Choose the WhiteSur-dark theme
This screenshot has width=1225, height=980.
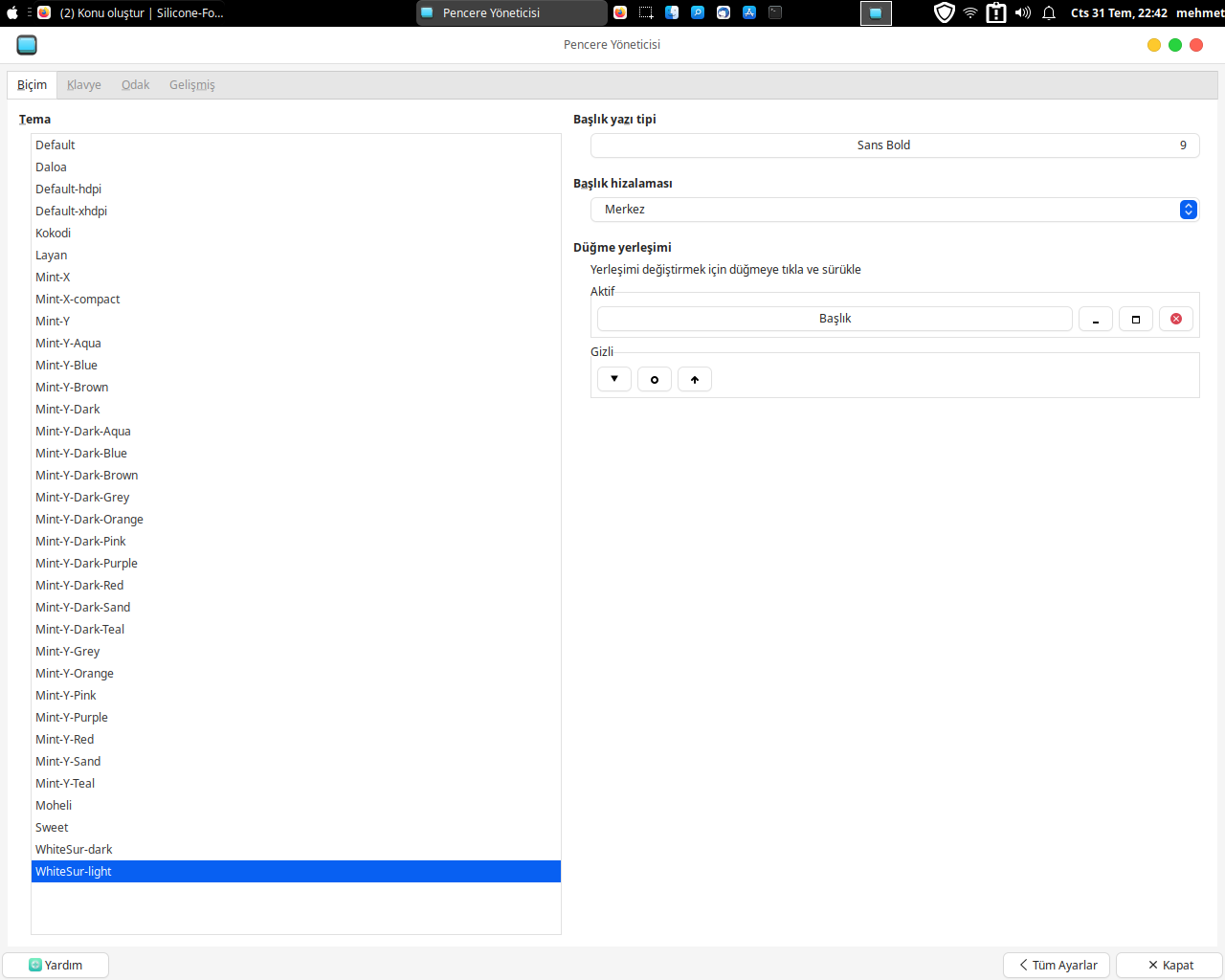[296, 850]
